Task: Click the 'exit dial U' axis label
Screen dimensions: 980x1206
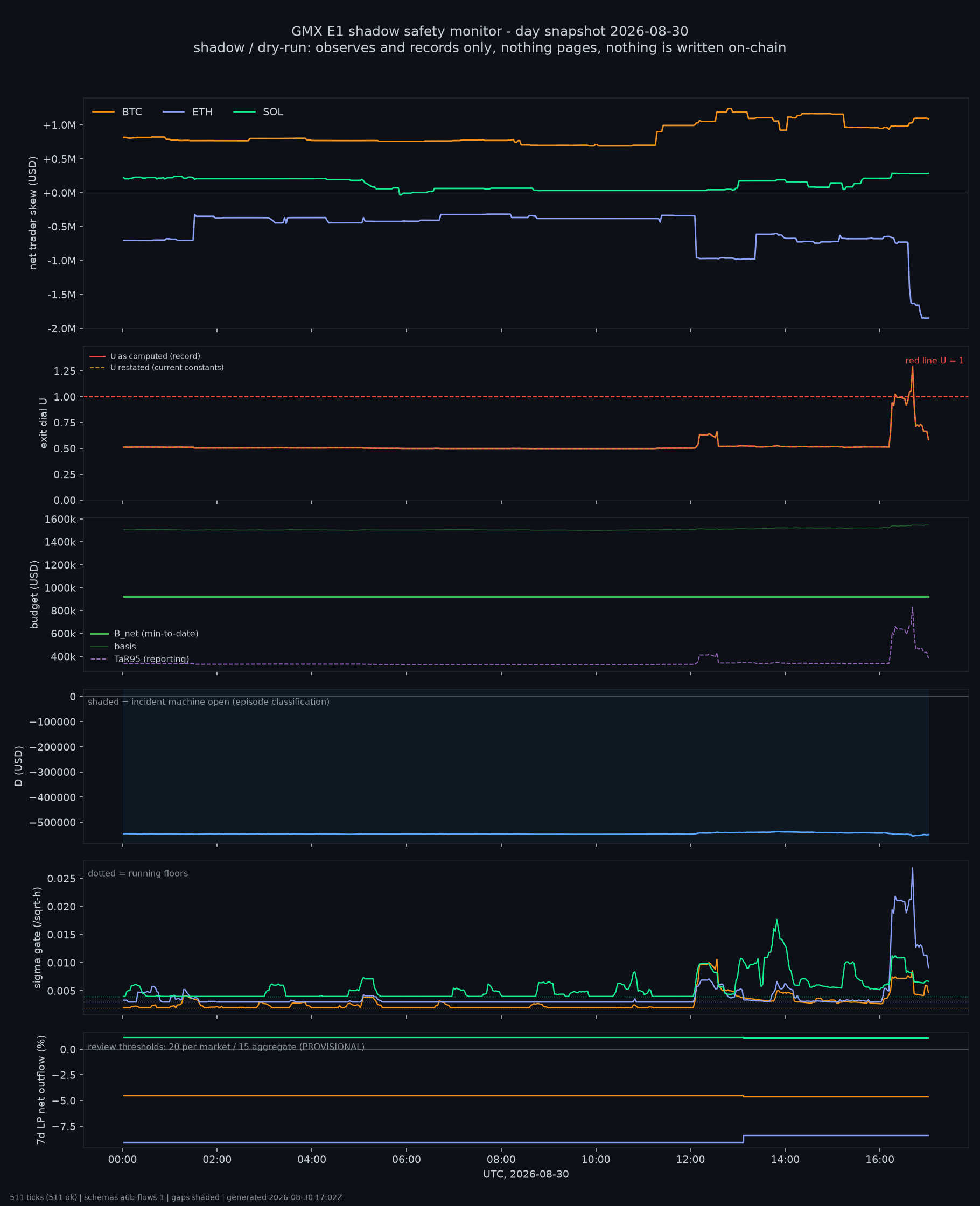Action: (44, 423)
